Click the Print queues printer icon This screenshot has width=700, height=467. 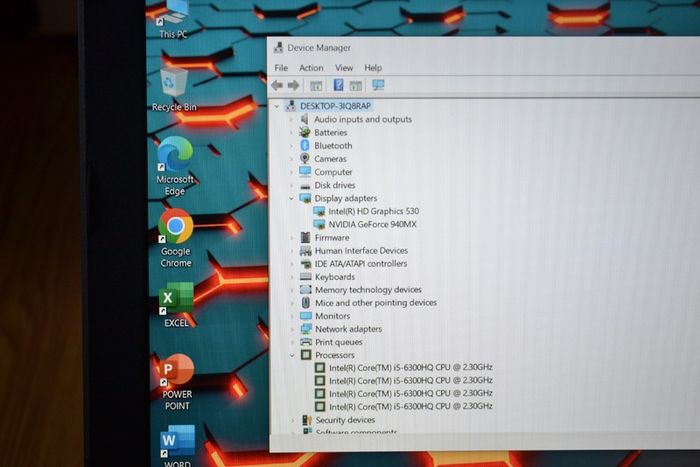(306, 342)
